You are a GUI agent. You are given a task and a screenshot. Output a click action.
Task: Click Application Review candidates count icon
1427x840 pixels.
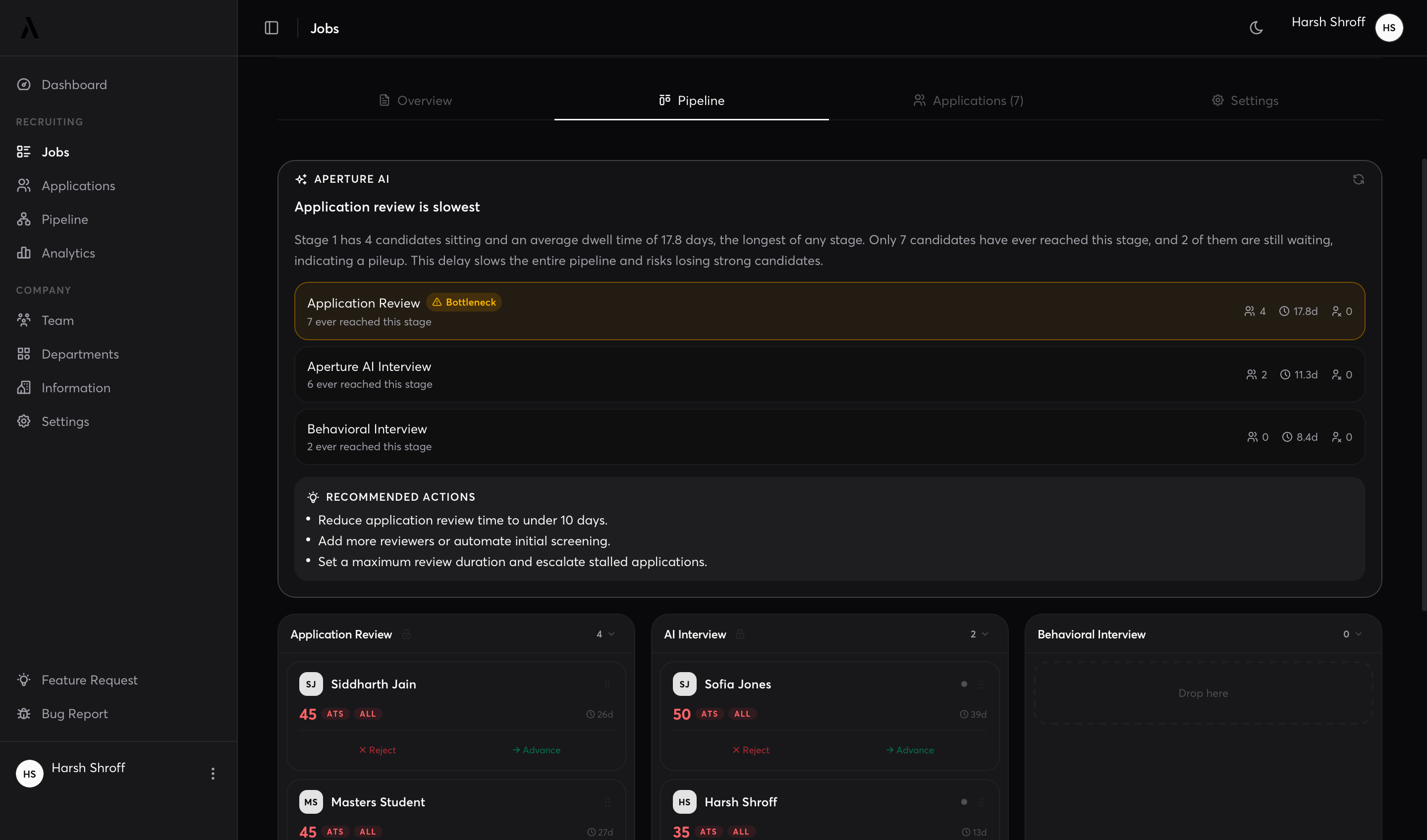[x=1249, y=312]
